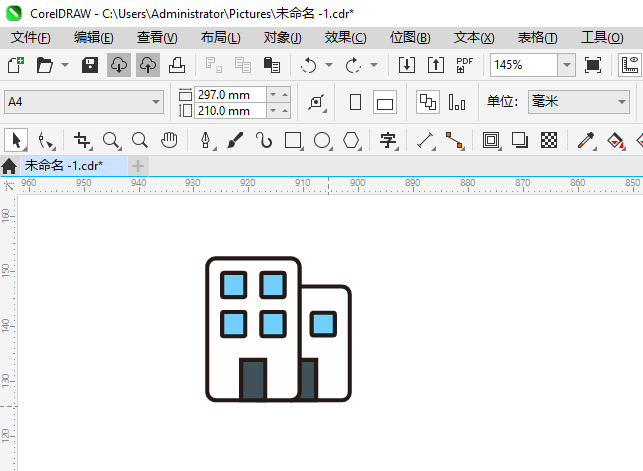
Task: Select the Text tool
Action: point(388,141)
